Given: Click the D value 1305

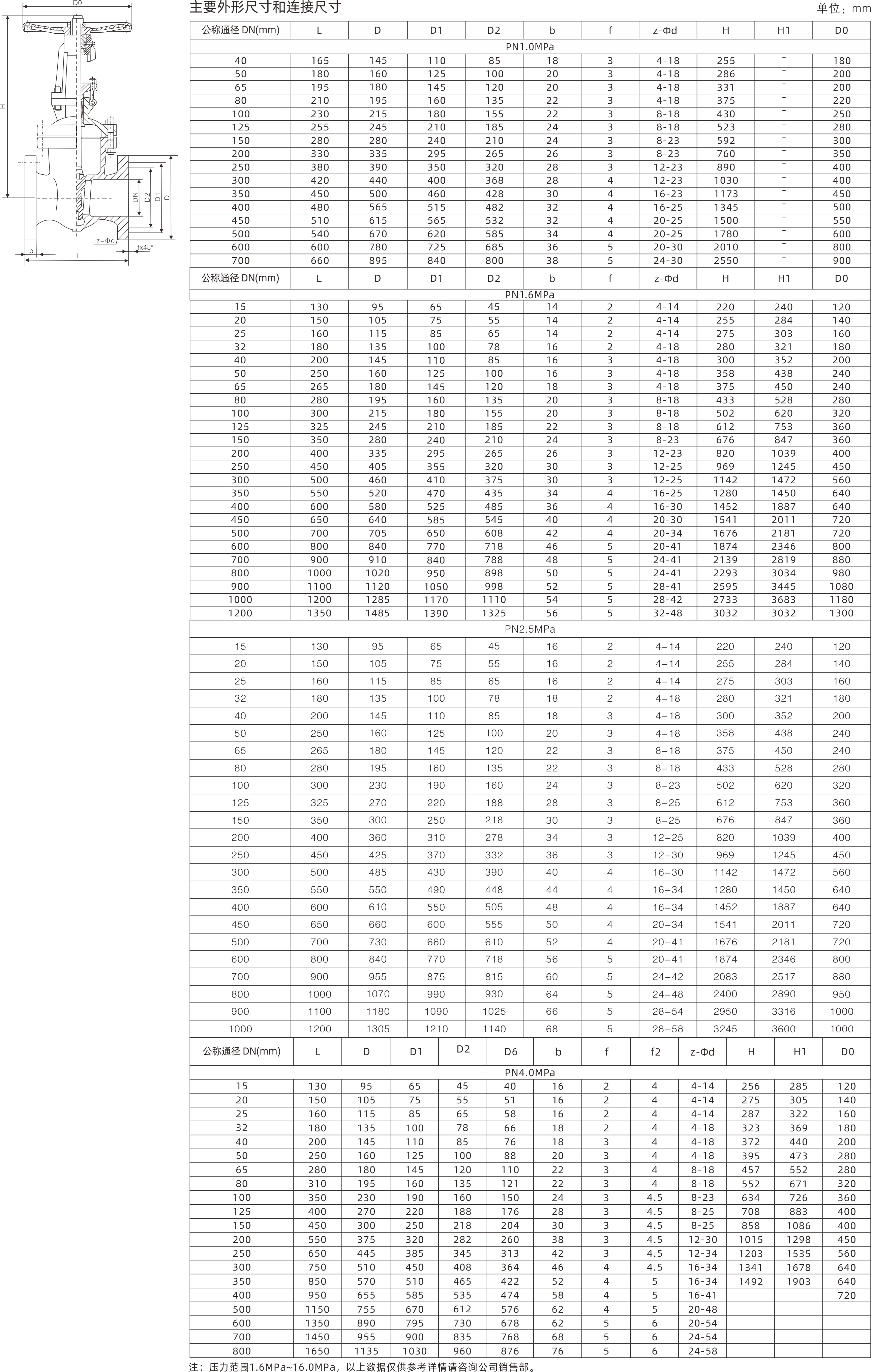Looking at the screenshot, I should (x=378, y=1029).
